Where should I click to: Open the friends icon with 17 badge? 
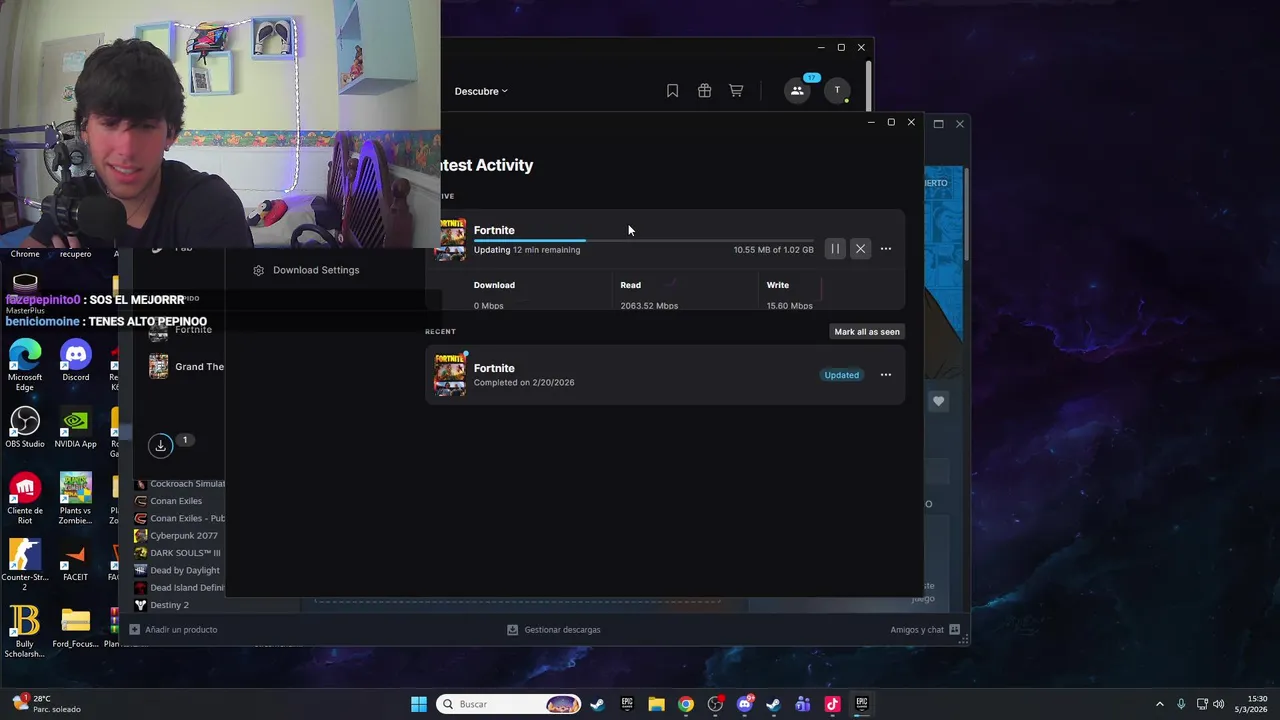pos(797,90)
